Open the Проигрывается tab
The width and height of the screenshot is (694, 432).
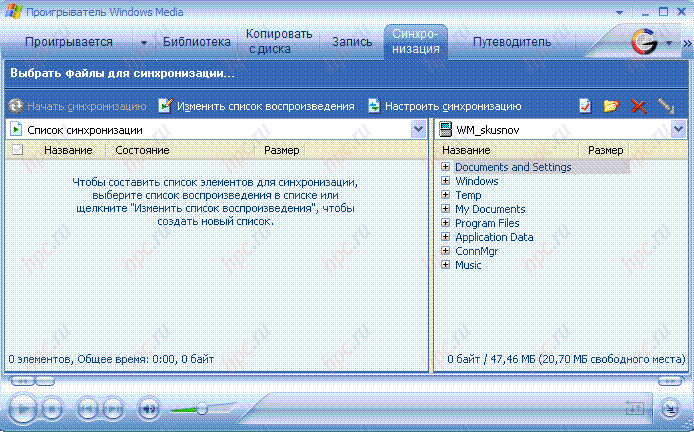69,42
